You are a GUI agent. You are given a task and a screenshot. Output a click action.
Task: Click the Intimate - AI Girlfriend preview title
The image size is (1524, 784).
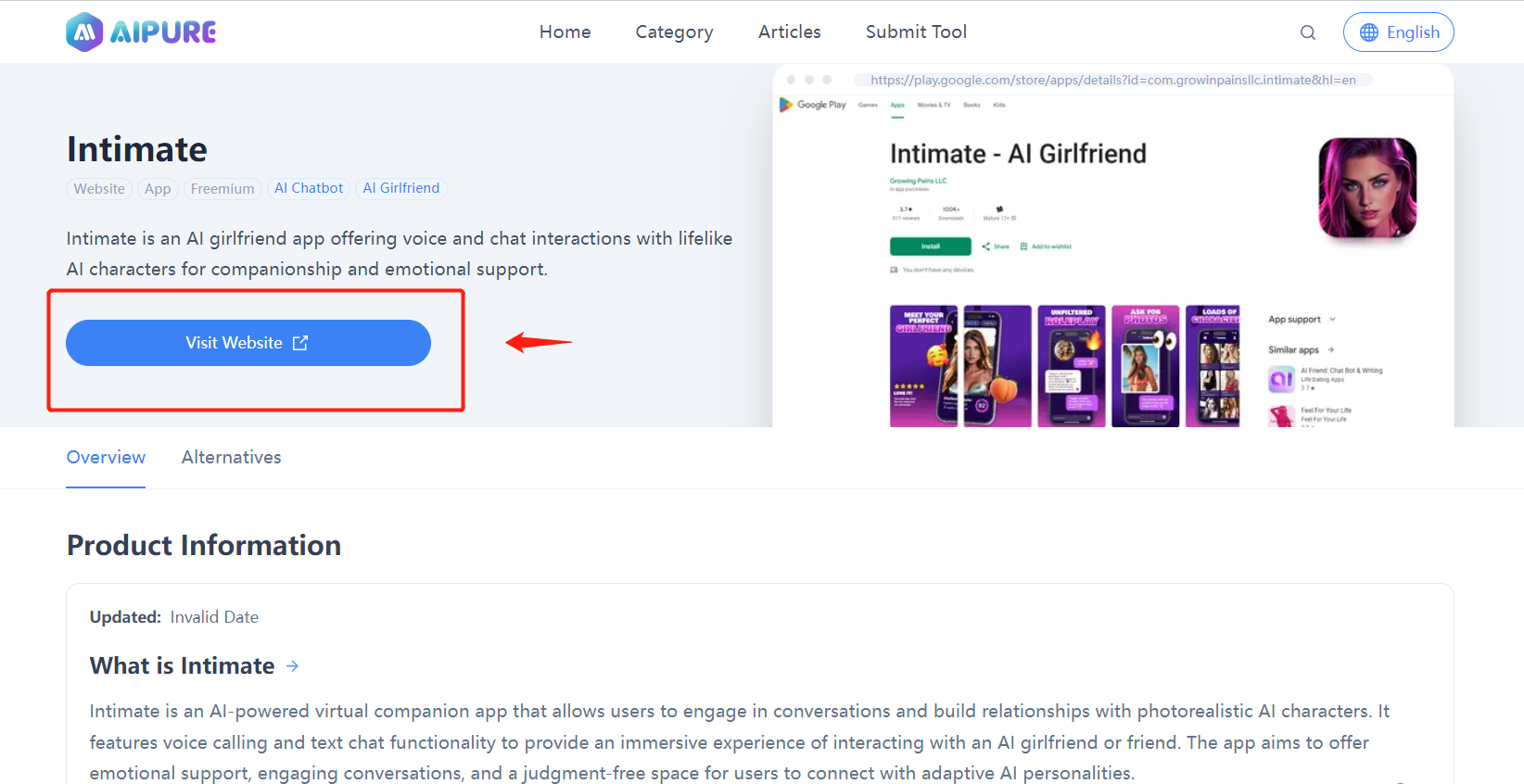[1018, 154]
